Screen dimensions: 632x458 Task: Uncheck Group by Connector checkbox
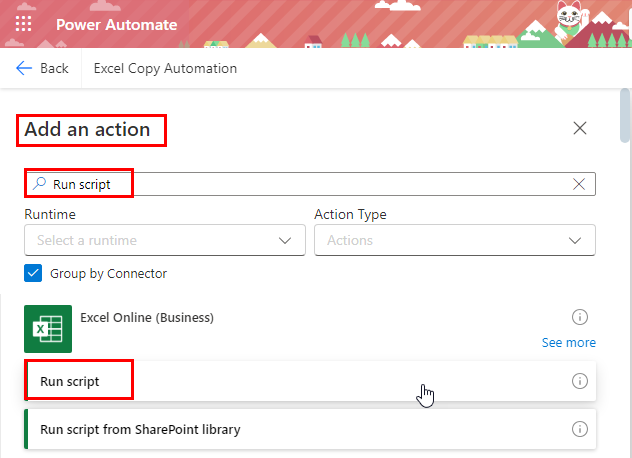(x=33, y=273)
